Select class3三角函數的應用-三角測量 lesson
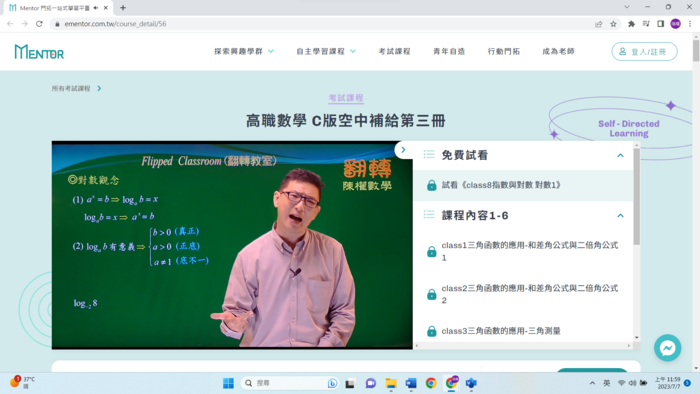This screenshot has height=394, width=700. click(501, 331)
